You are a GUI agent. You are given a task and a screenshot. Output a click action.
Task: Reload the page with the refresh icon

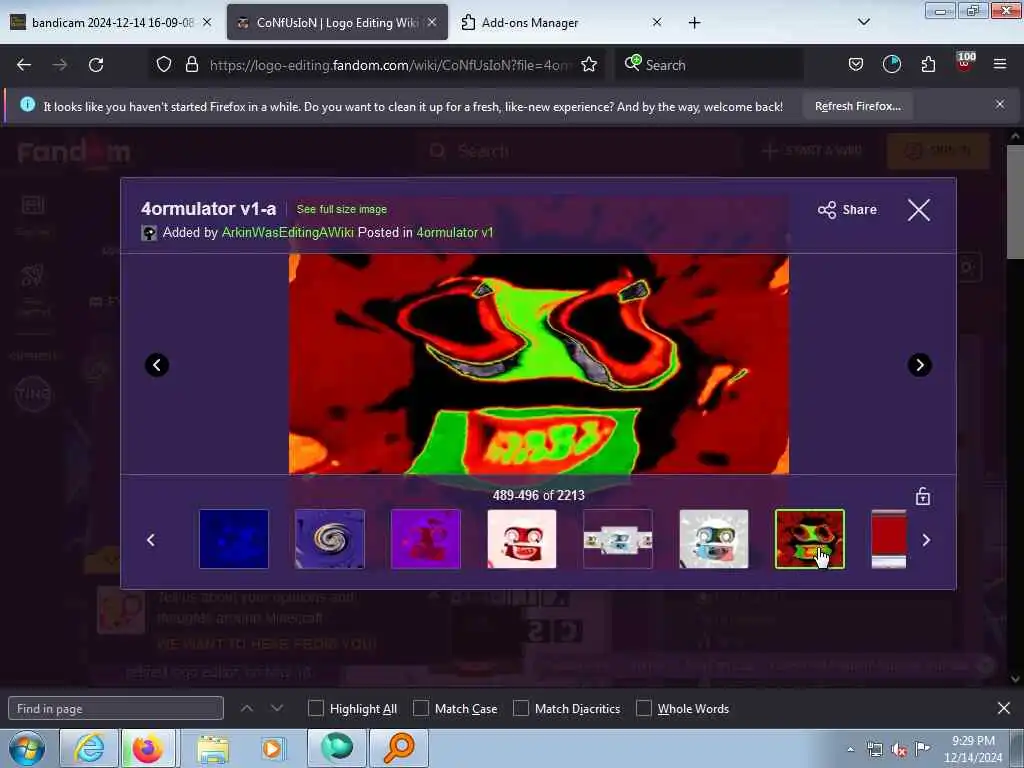click(x=96, y=65)
